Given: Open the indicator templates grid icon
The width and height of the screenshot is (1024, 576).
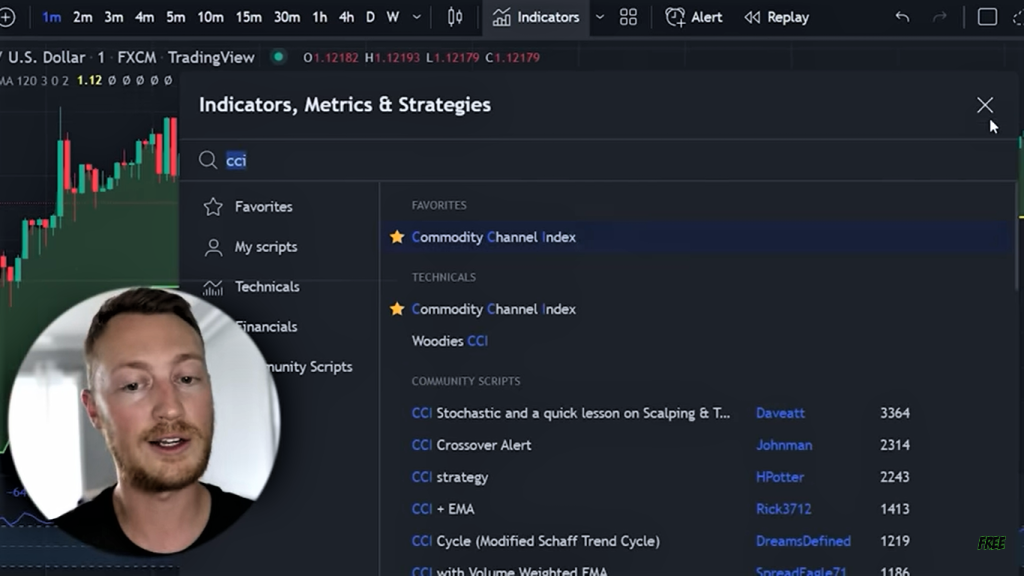Looking at the screenshot, I should click(x=628, y=17).
